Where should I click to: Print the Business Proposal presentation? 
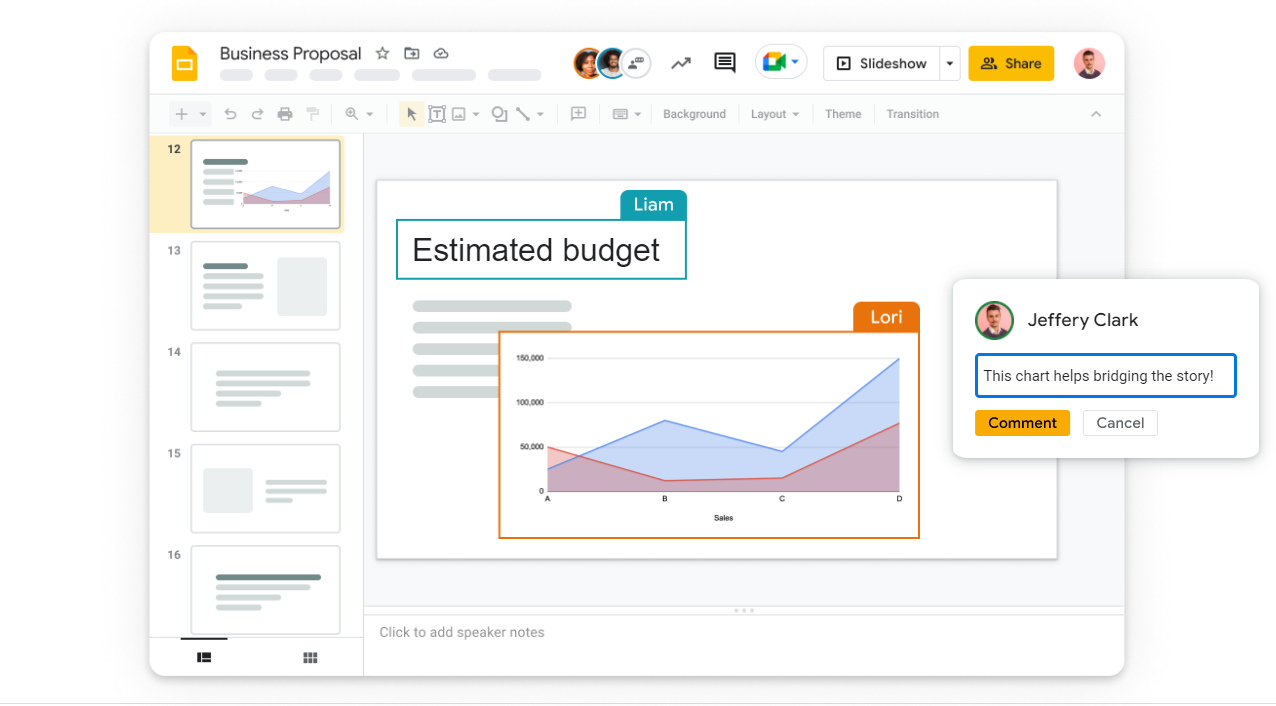[x=284, y=113]
